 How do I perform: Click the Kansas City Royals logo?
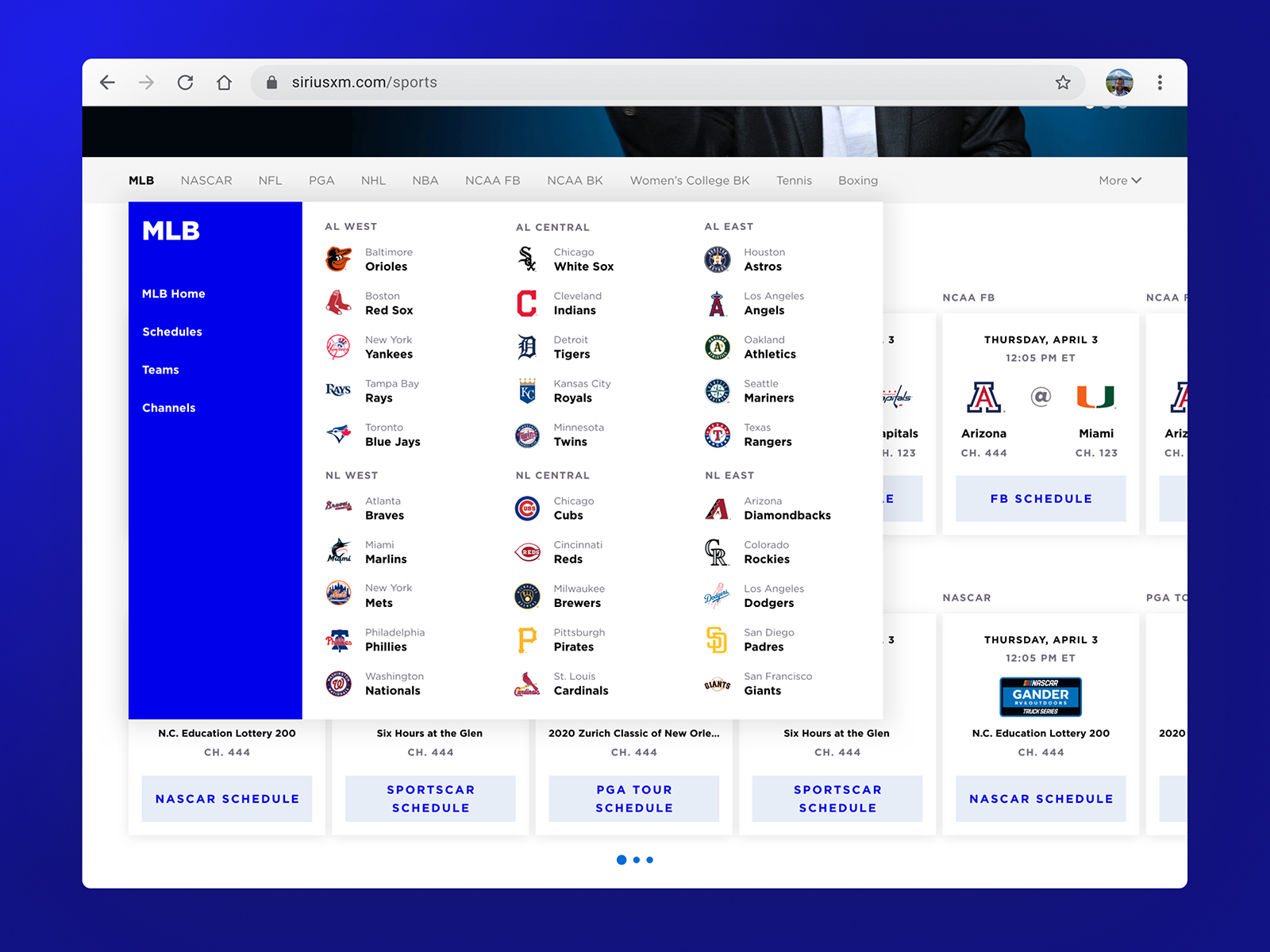[527, 390]
